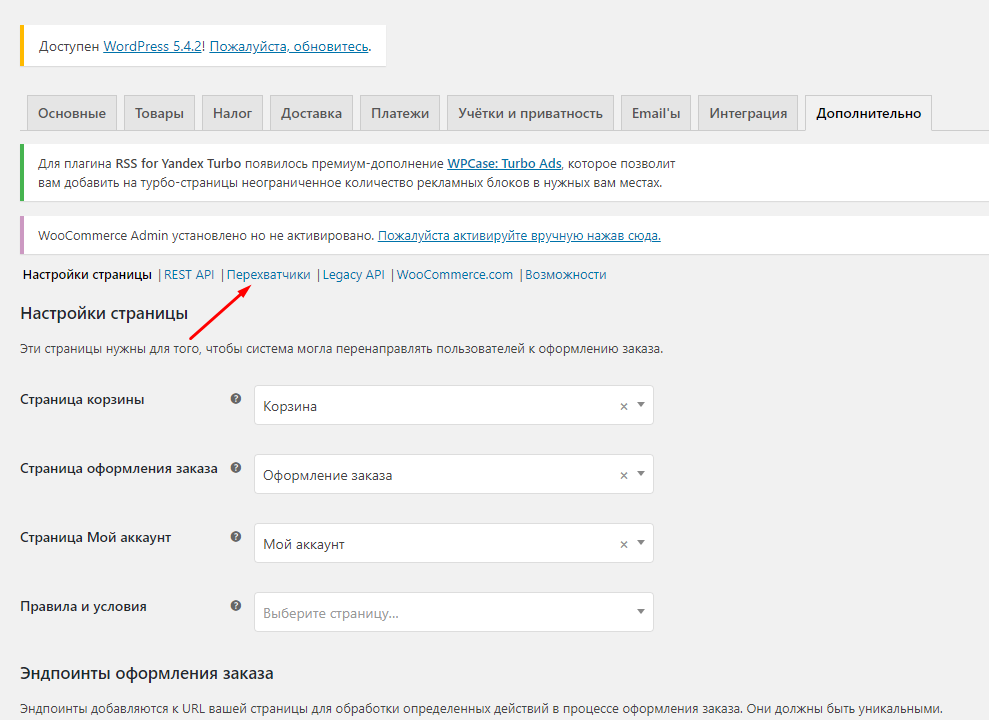The width and height of the screenshot is (989, 720).
Task: Clear the Корзина selection with the × icon
Action: (624, 406)
